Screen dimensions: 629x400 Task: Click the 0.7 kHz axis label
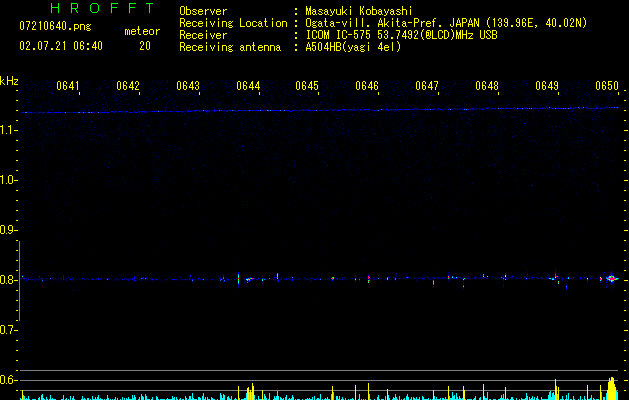[8, 330]
